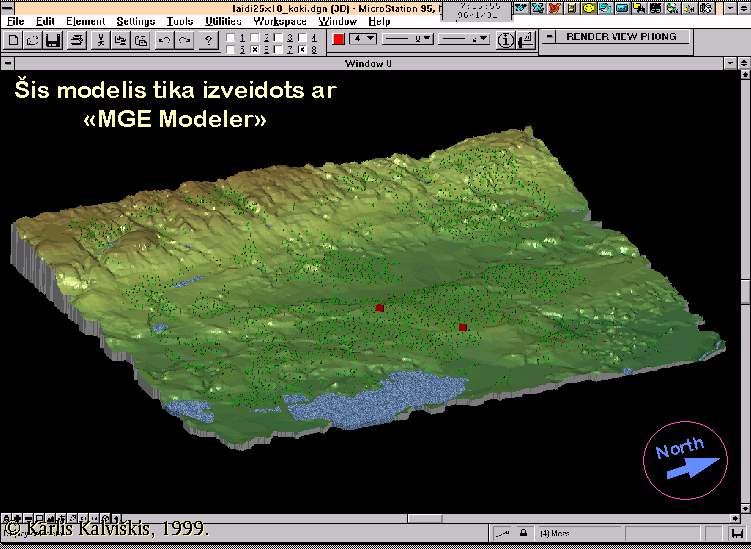751x549 pixels.
Task: Uncheck the checked view 6 checkbox
Action: click(255, 49)
